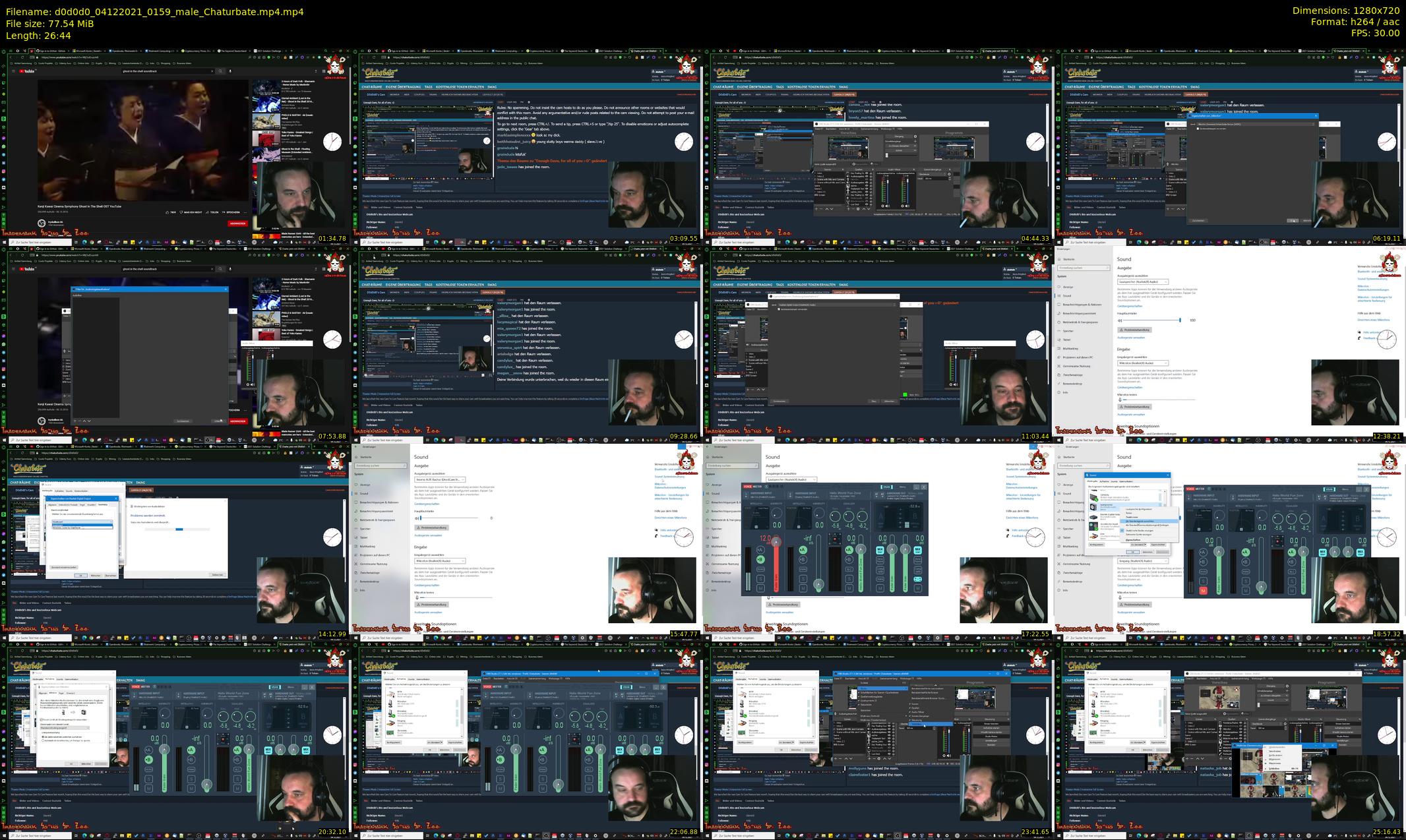Click first Geräteeigenschaften link in 12:38 frame
Image resolution: width=1406 pixels, height=840 pixels.
(x=1130, y=306)
